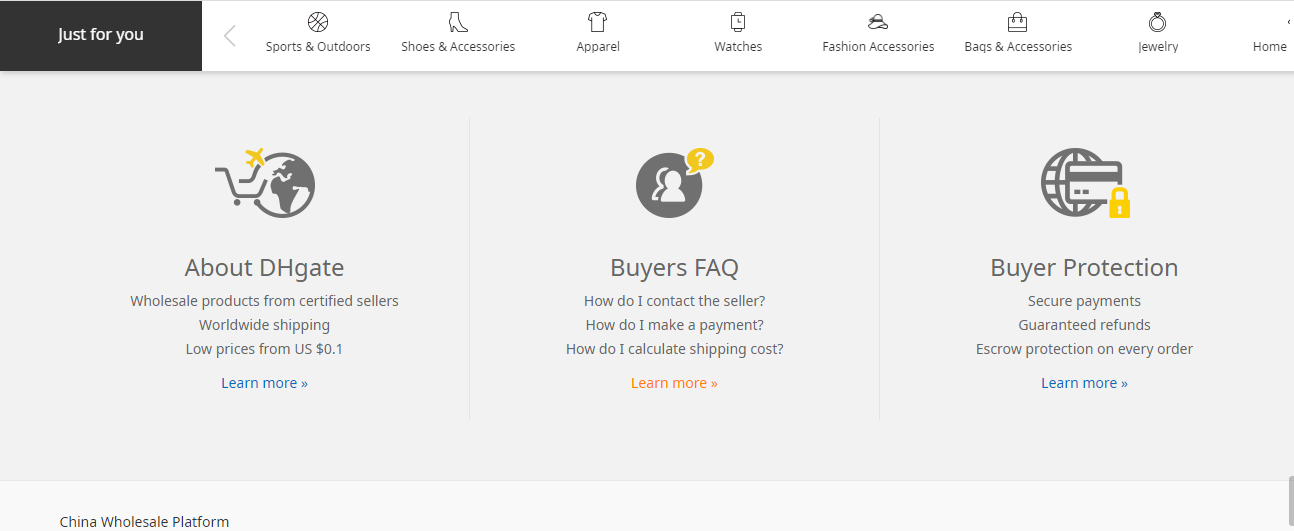
Task: Click the Buyers FAQ heading
Action: 674,268
